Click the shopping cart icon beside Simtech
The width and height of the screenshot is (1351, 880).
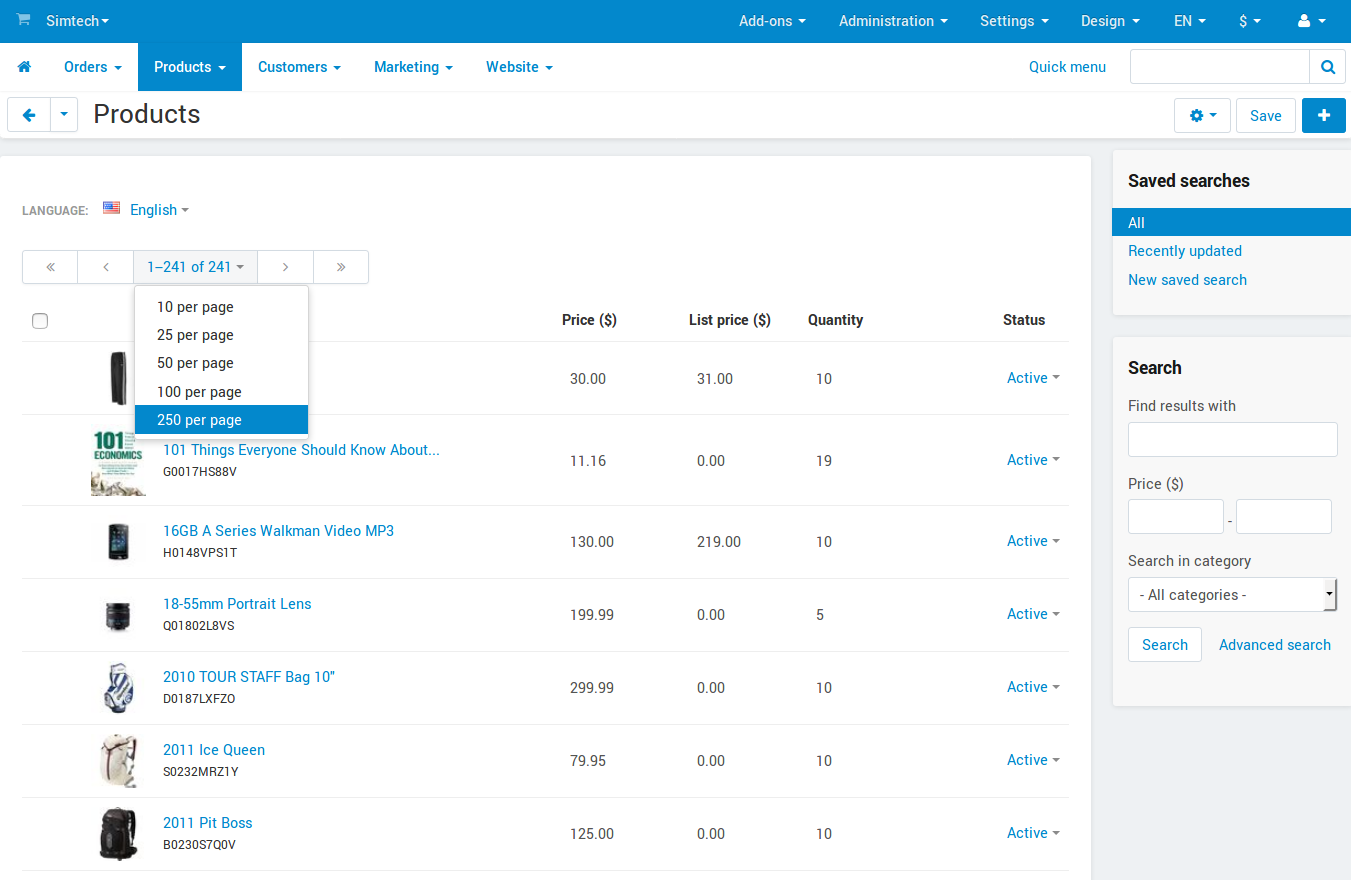tap(23, 20)
